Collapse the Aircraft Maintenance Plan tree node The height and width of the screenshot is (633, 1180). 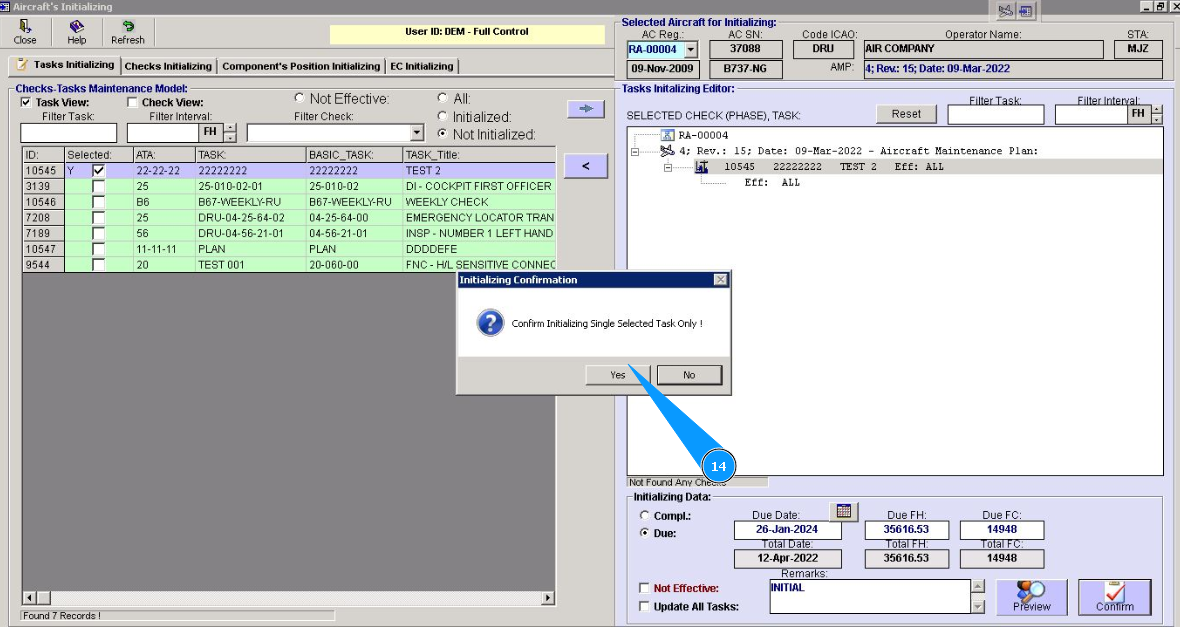(634, 151)
